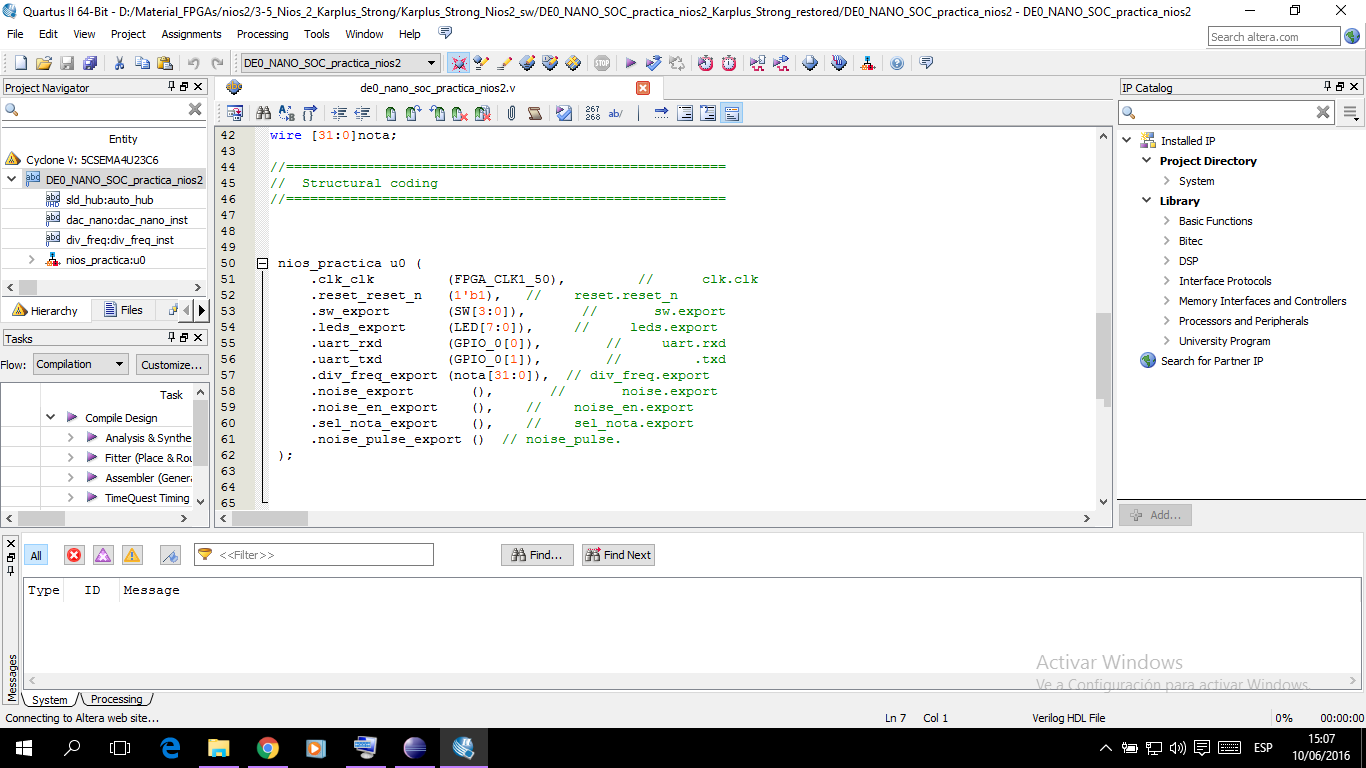This screenshot has height=768, width=1366.
Task: Click the Cut scissors icon
Action: coord(119,63)
